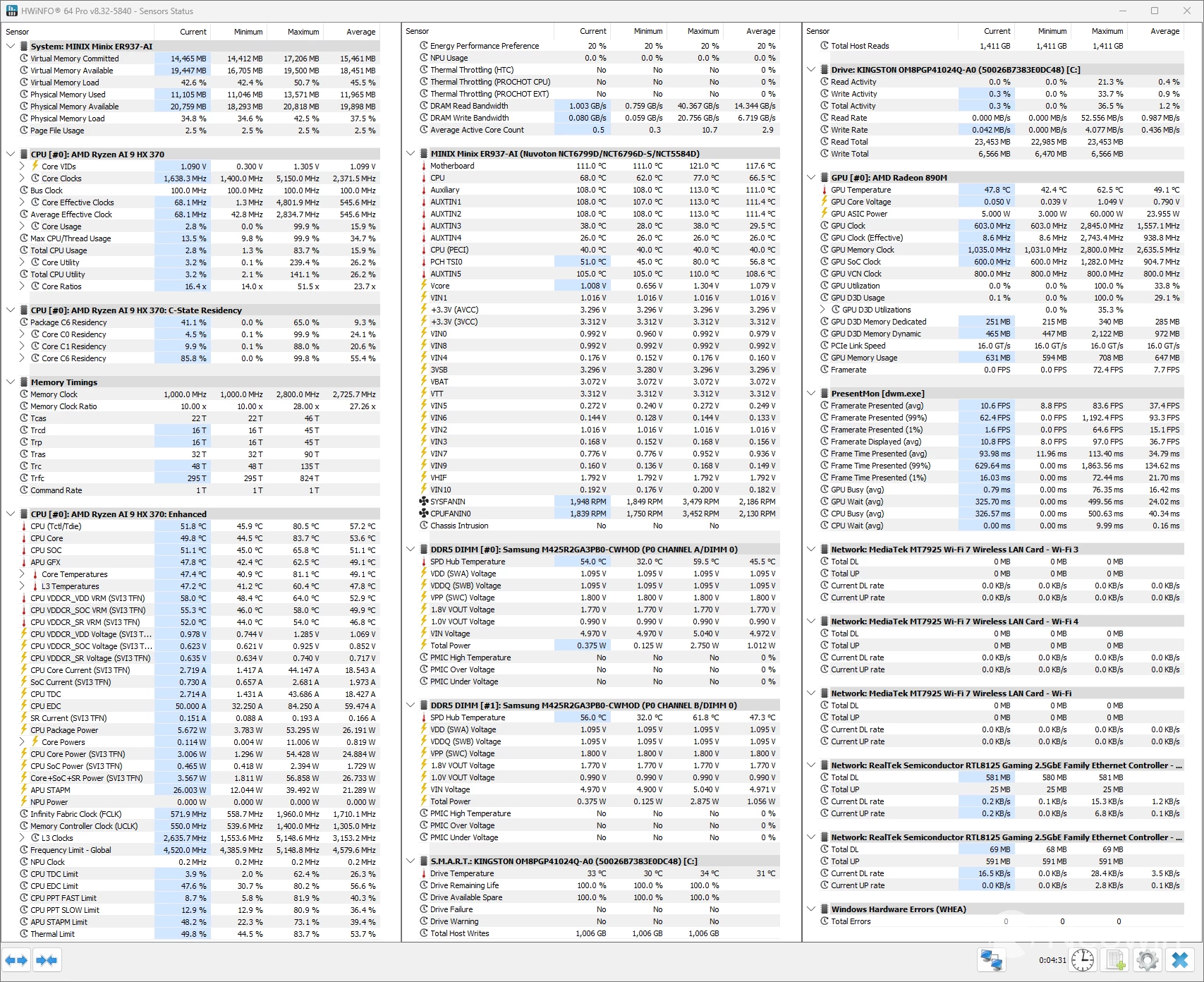1204x982 pixels.
Task: Collapse the Windows Hardware Errors (WHEA) section
Action: (x=812, y=909)
